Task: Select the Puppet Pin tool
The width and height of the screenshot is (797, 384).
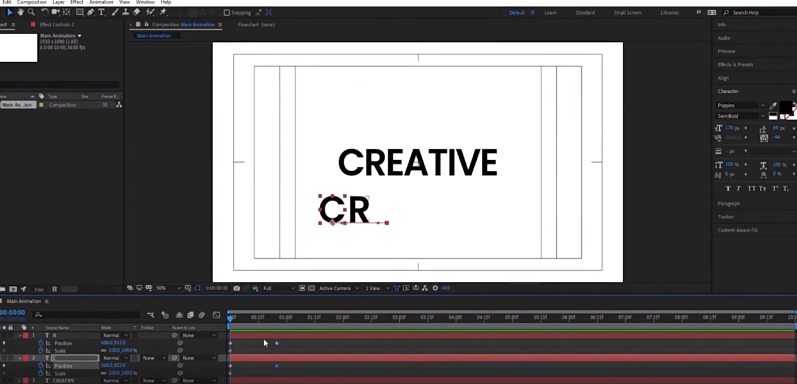Action: [163, 12]
